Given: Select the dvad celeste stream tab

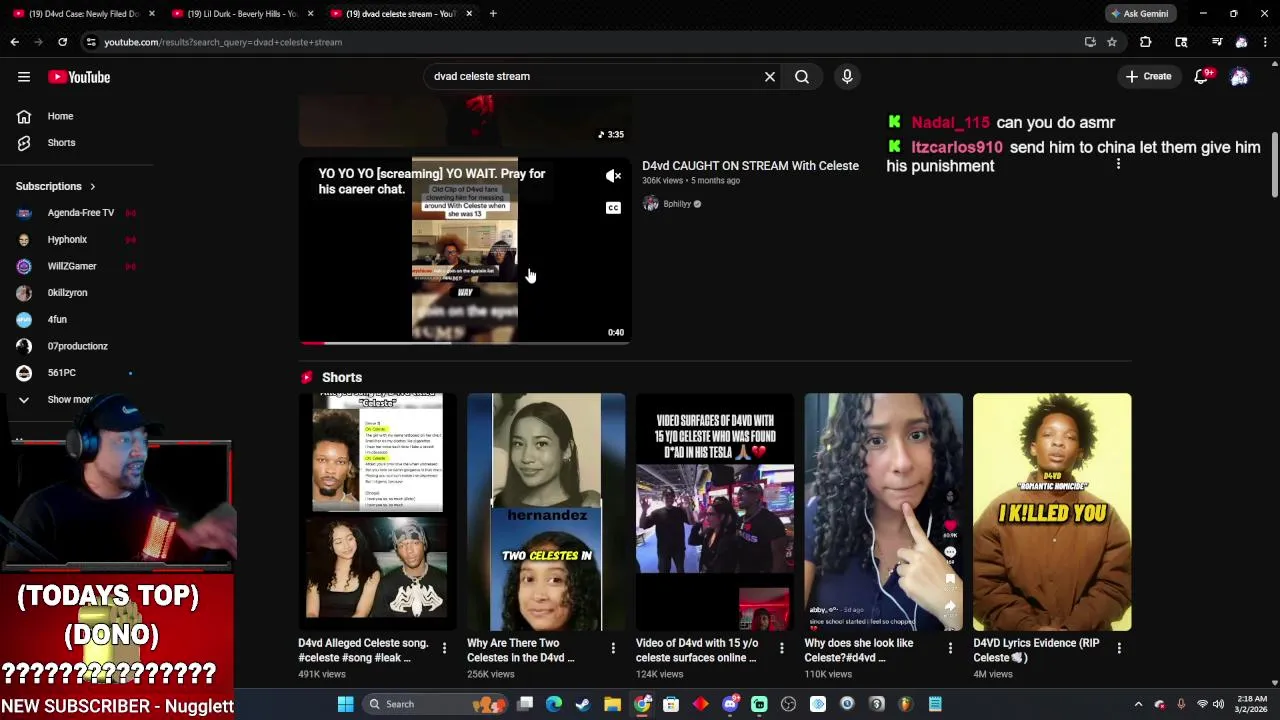Looking at the screenshot, I should click(x=402, y=13).
